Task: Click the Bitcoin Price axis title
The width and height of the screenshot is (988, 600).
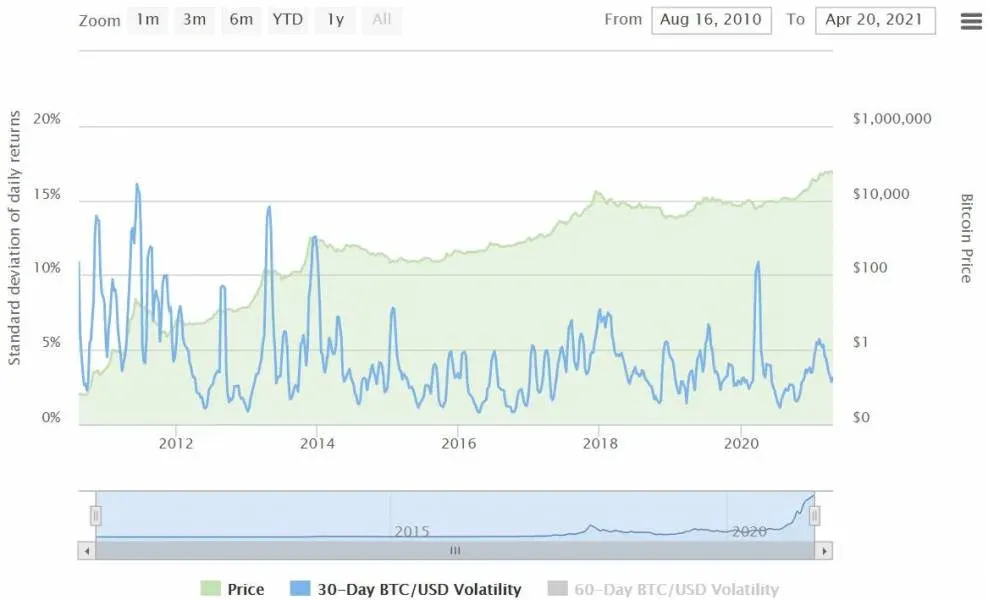Action: 966,238
